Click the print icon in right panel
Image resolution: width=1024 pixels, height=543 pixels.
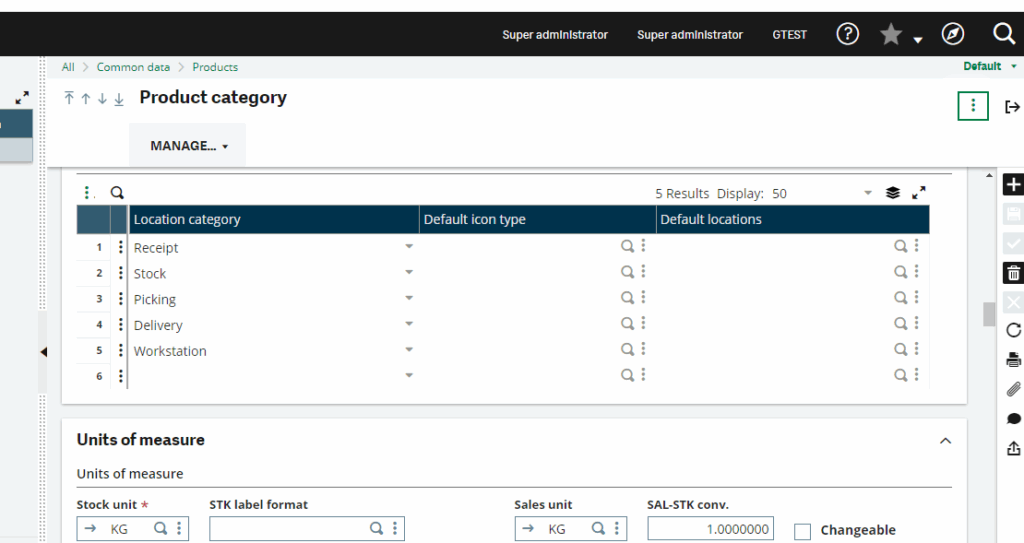(x=1013, y=360)
